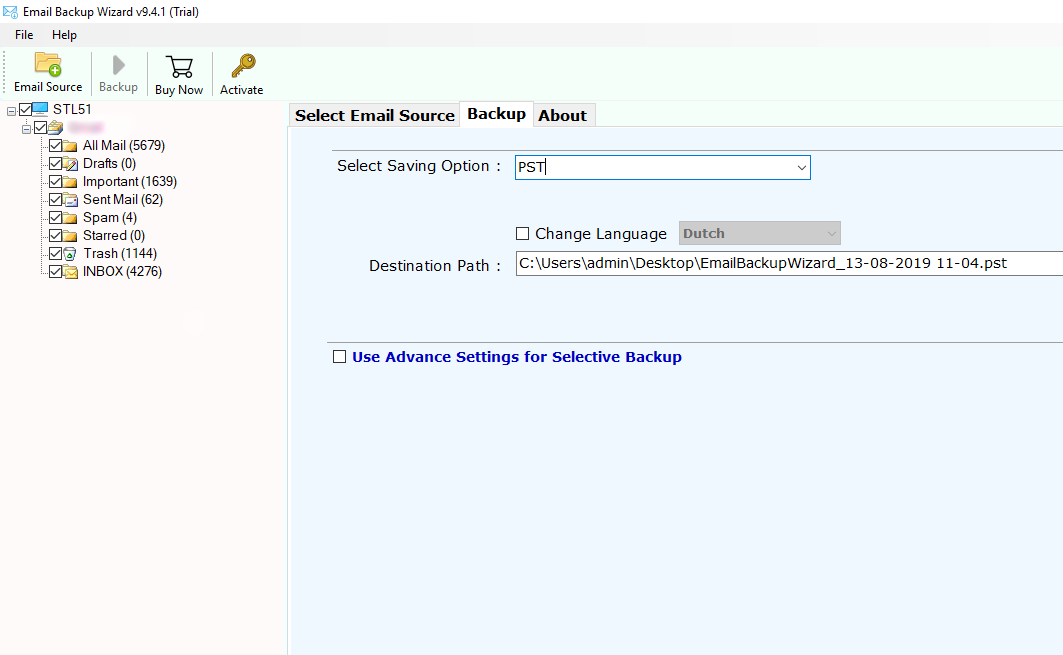Enable the Change Language checkbox

click(x=522, y=234)
